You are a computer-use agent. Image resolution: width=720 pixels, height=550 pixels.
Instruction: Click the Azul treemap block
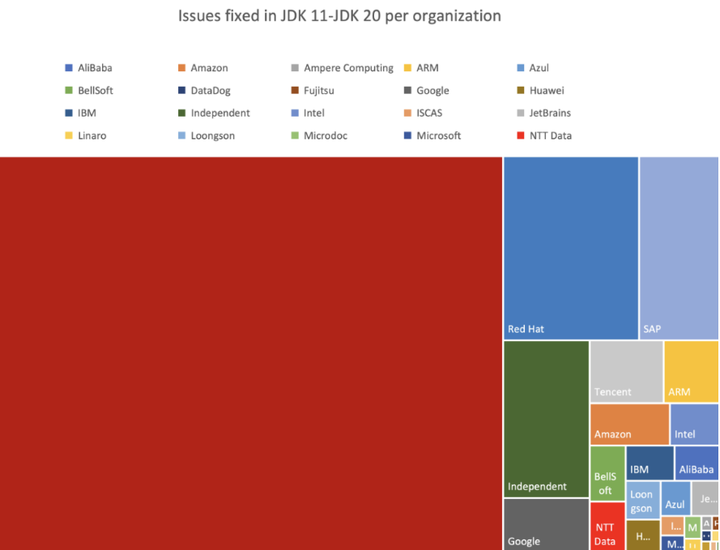(x=675, y=498)
